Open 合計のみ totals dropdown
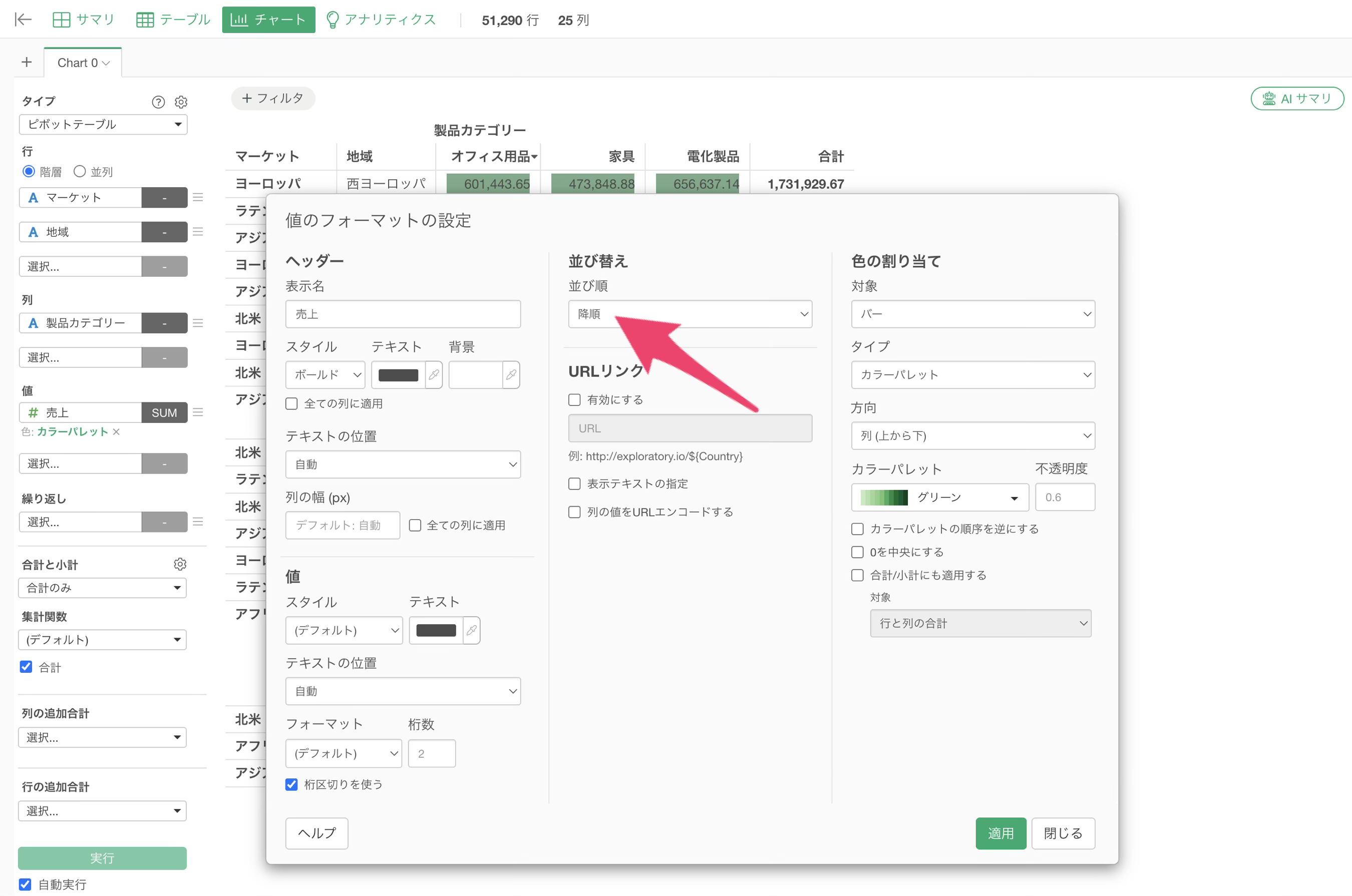This screenshot has width=1352, height=896. [x=102, y=588]
